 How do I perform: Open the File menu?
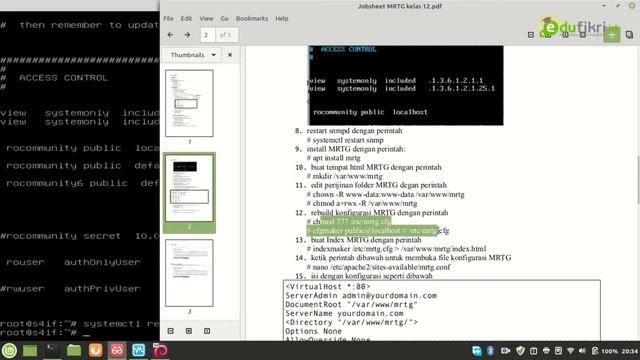[x=168, y=18]
